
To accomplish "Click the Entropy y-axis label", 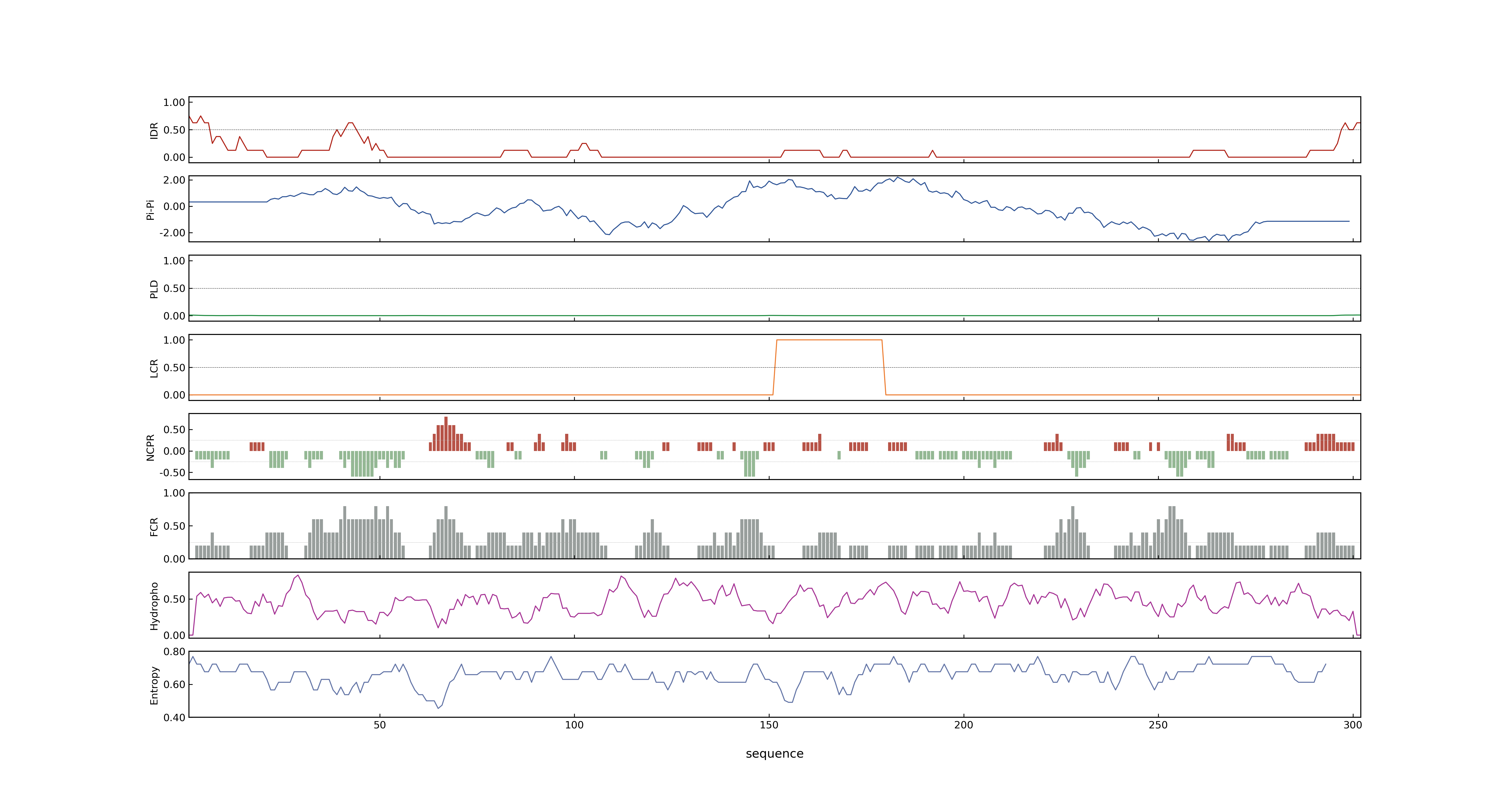I will click(154, 685).
